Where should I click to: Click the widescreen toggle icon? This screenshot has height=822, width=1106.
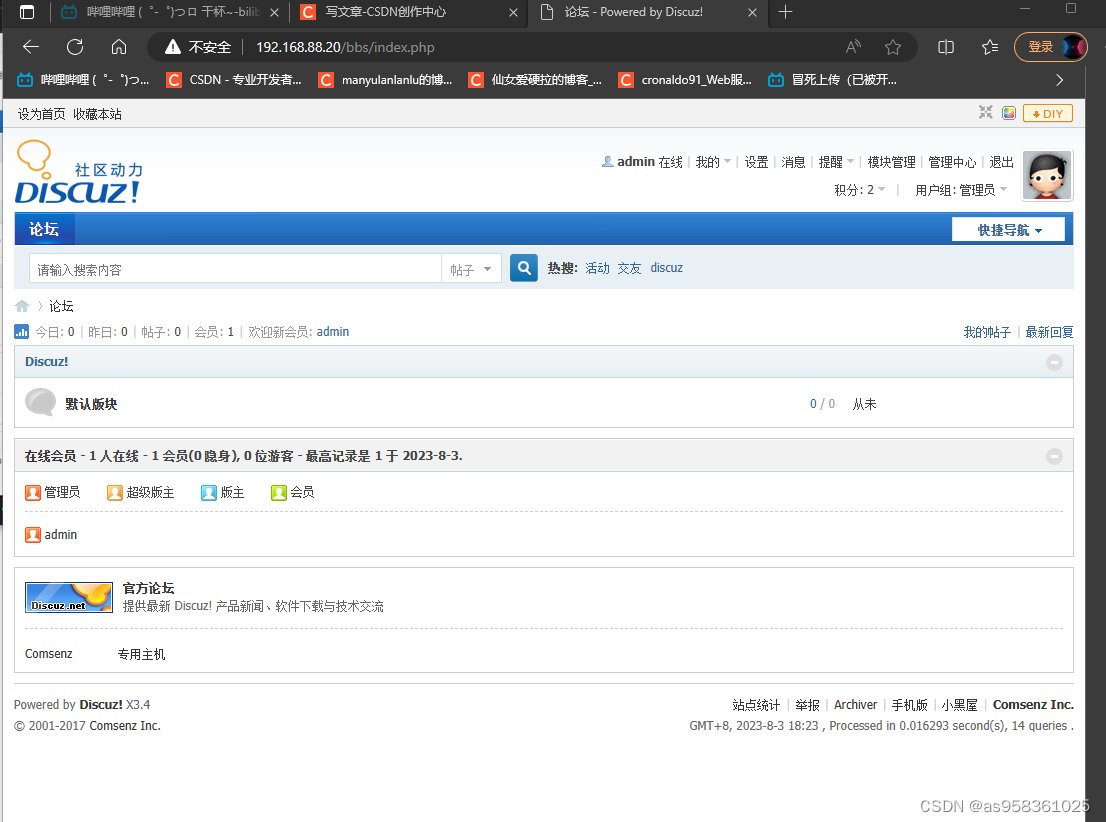coord(985,112)
